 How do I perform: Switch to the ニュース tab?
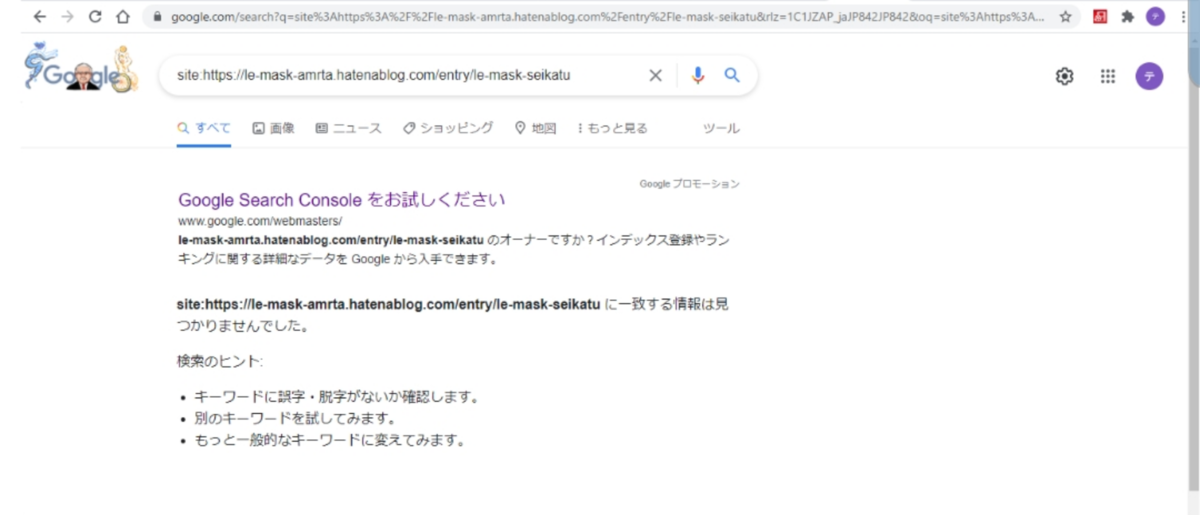pos(348,128)
